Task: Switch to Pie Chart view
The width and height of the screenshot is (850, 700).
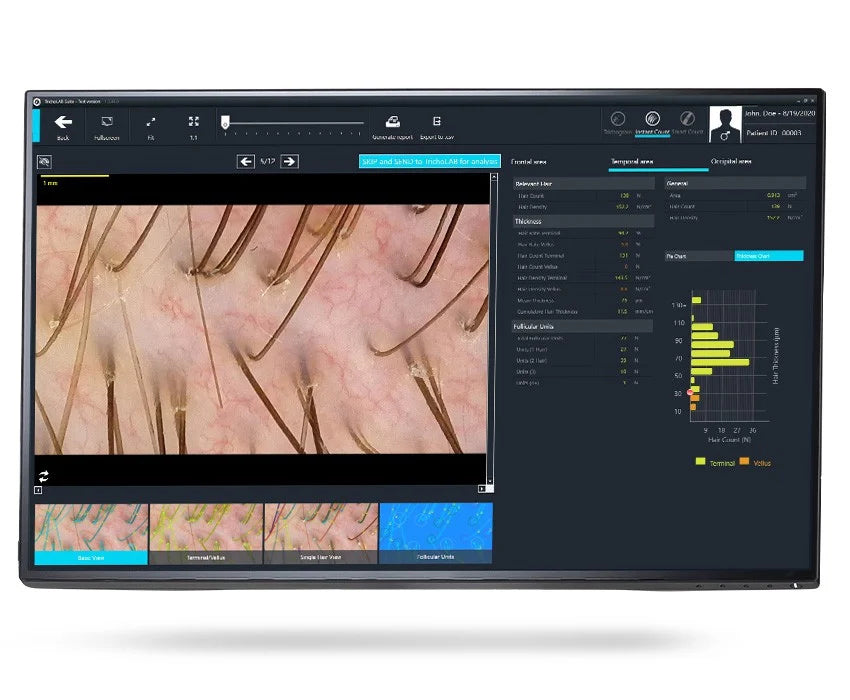Action: (699, 256)
